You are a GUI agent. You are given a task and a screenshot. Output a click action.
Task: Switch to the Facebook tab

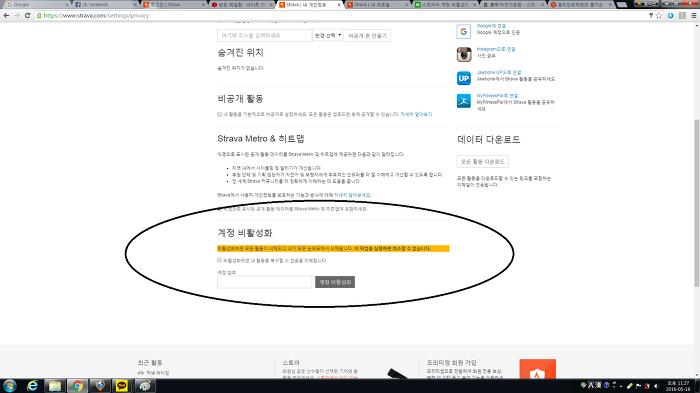pyautogui.click(x=105, y=4)
